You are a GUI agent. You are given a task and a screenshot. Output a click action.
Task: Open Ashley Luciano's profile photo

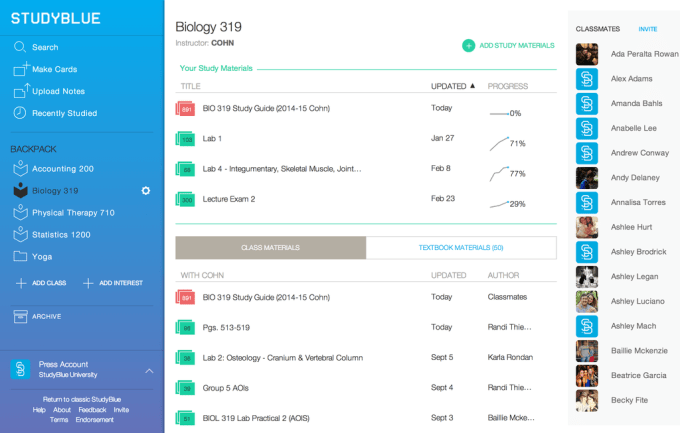pos(587,302)
